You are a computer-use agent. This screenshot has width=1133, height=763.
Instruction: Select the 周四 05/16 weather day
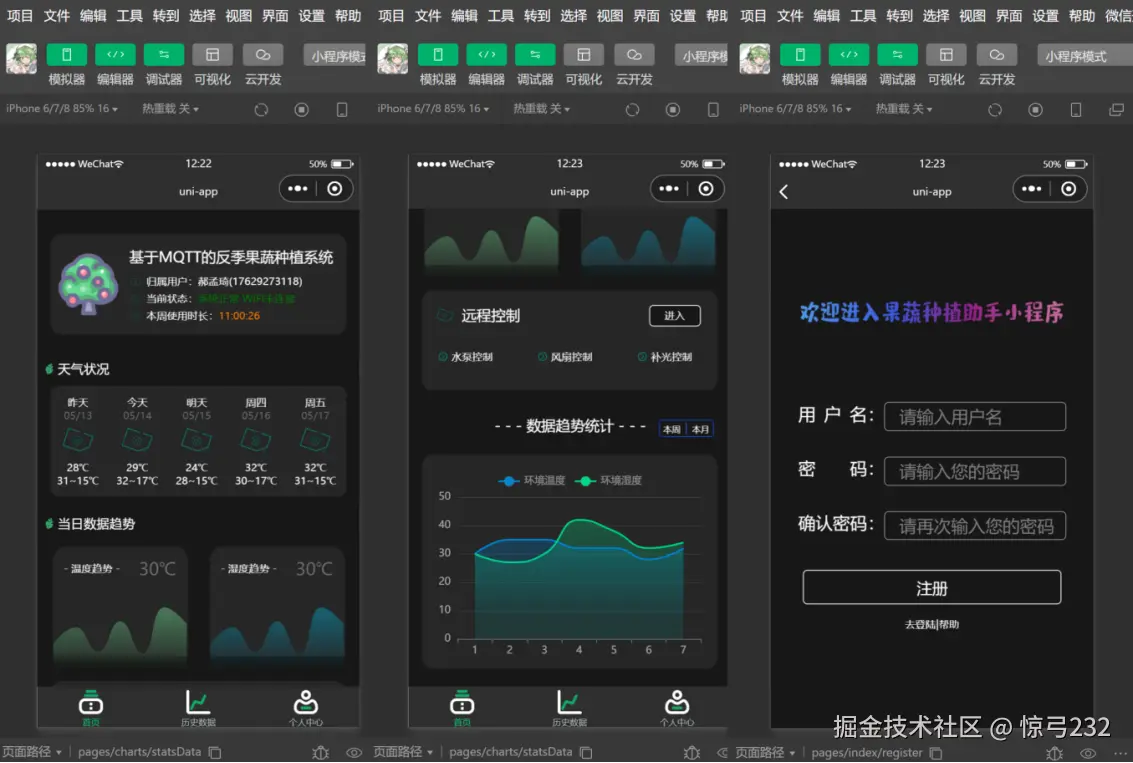pos(256,441)
